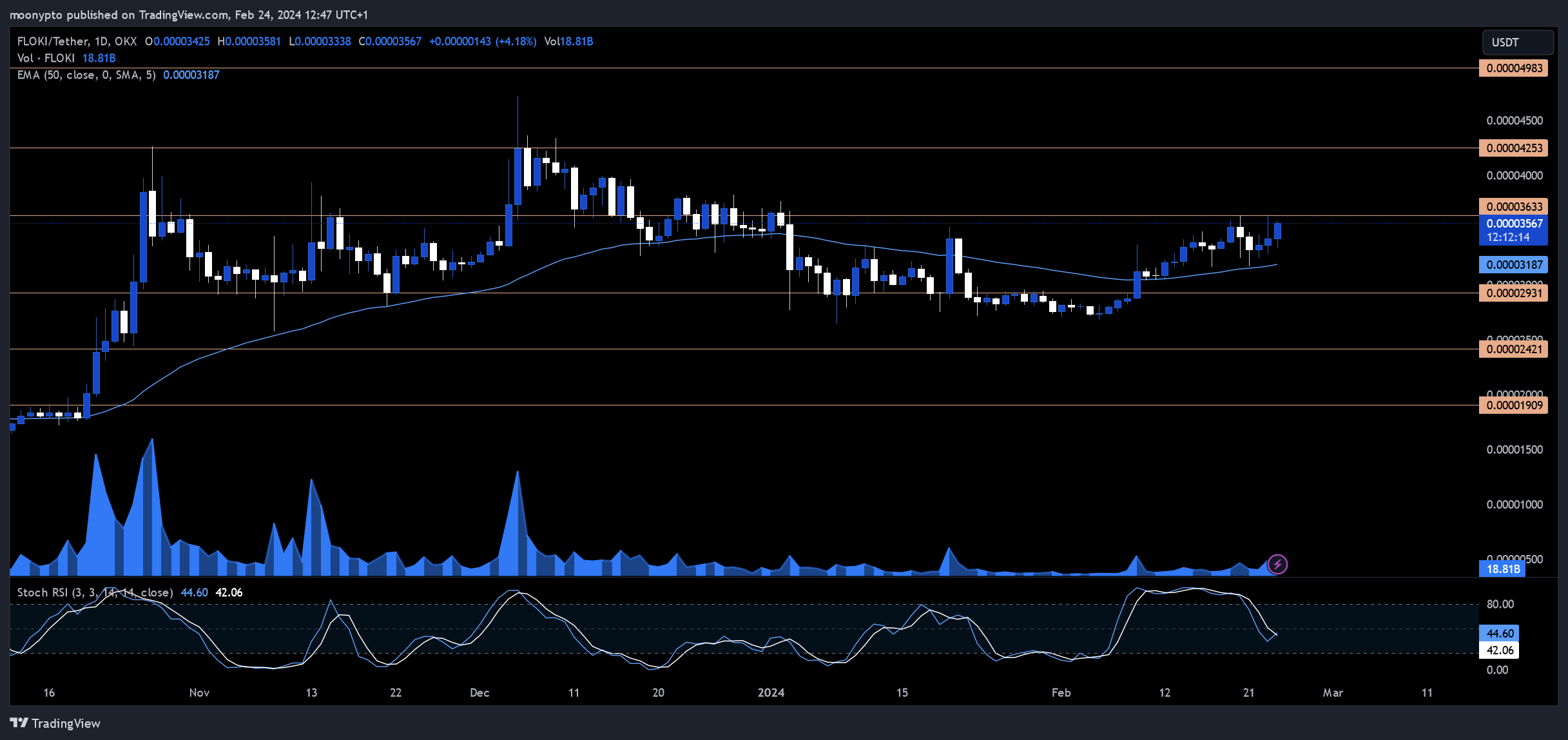
Task: Click the Feb date on time axis
Action: pos(1061,693)
